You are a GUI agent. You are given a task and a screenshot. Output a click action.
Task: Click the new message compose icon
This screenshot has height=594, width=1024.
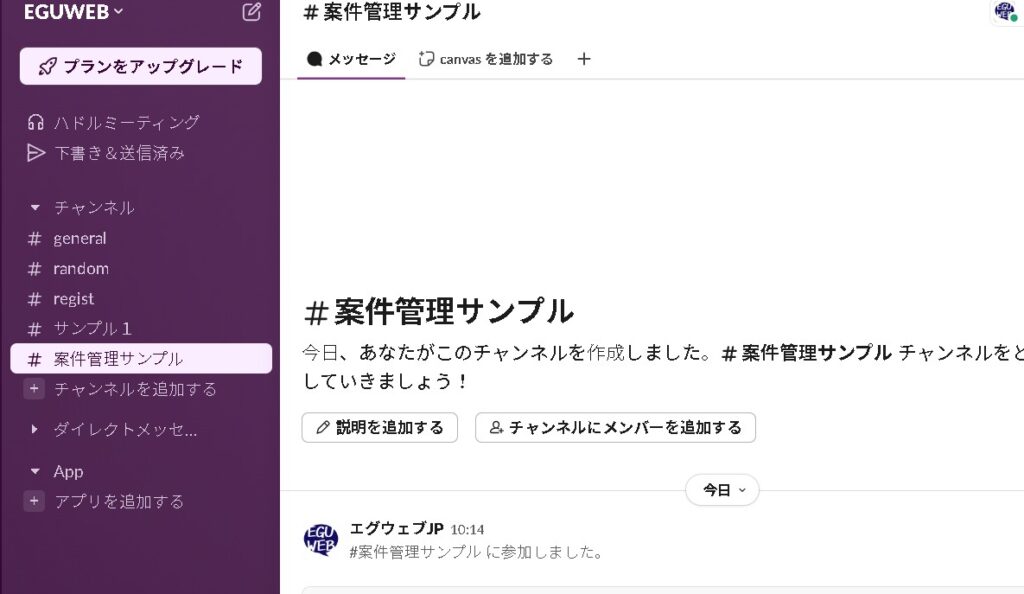[251, 12]
